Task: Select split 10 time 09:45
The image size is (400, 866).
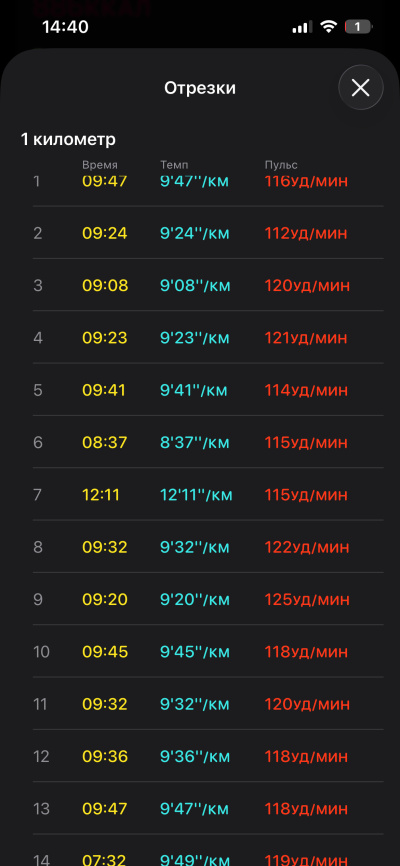Action: point(105,652)
